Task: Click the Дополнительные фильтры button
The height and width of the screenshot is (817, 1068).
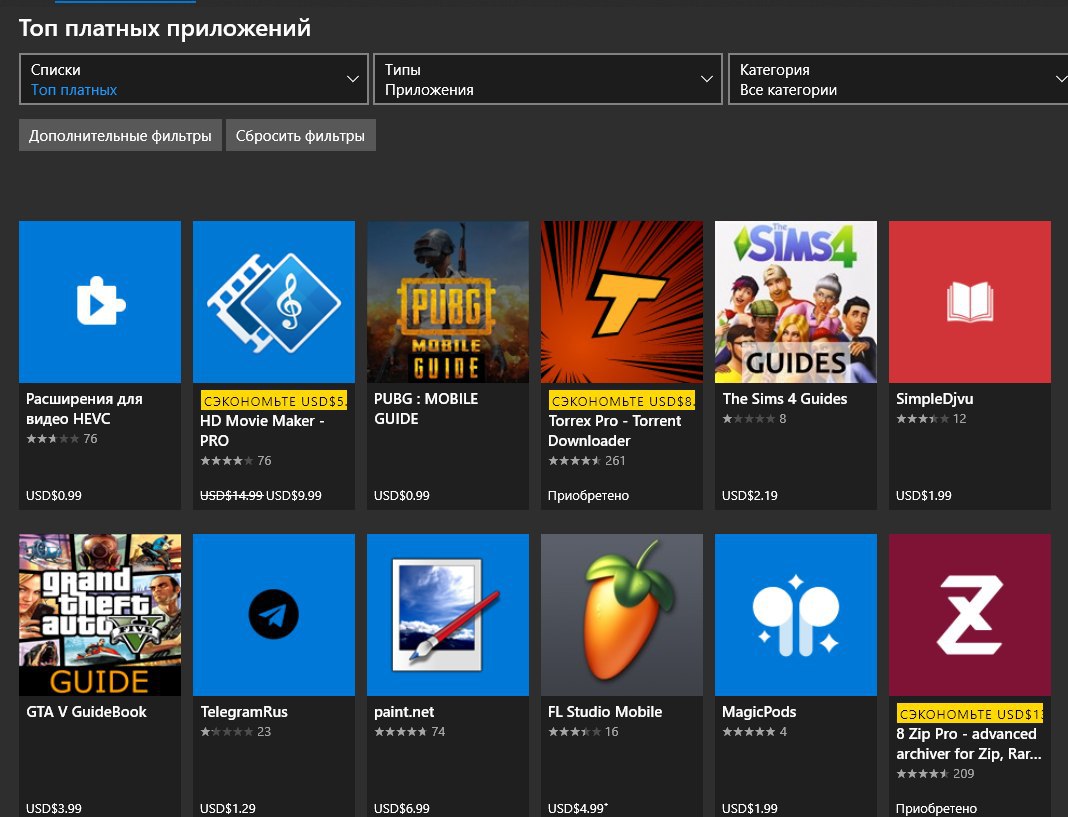Action: (120, 136)
